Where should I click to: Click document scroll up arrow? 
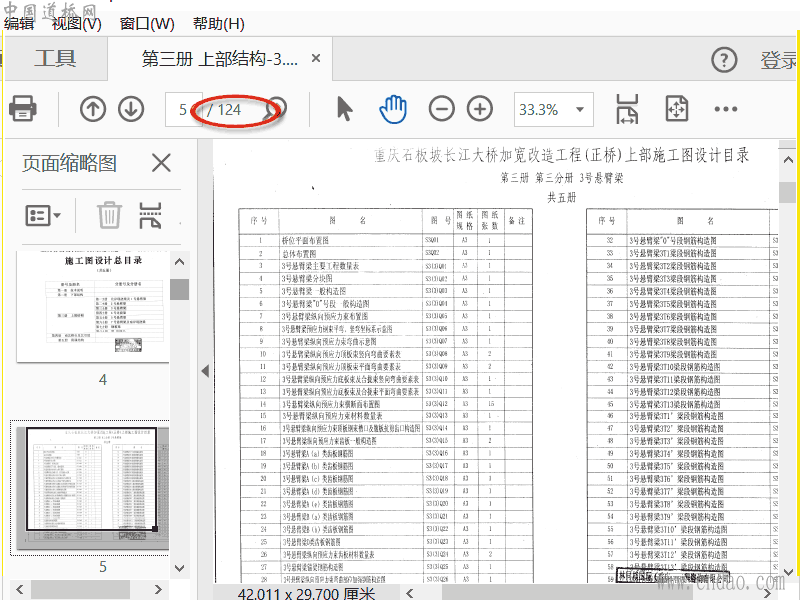[x=788, y=160]
